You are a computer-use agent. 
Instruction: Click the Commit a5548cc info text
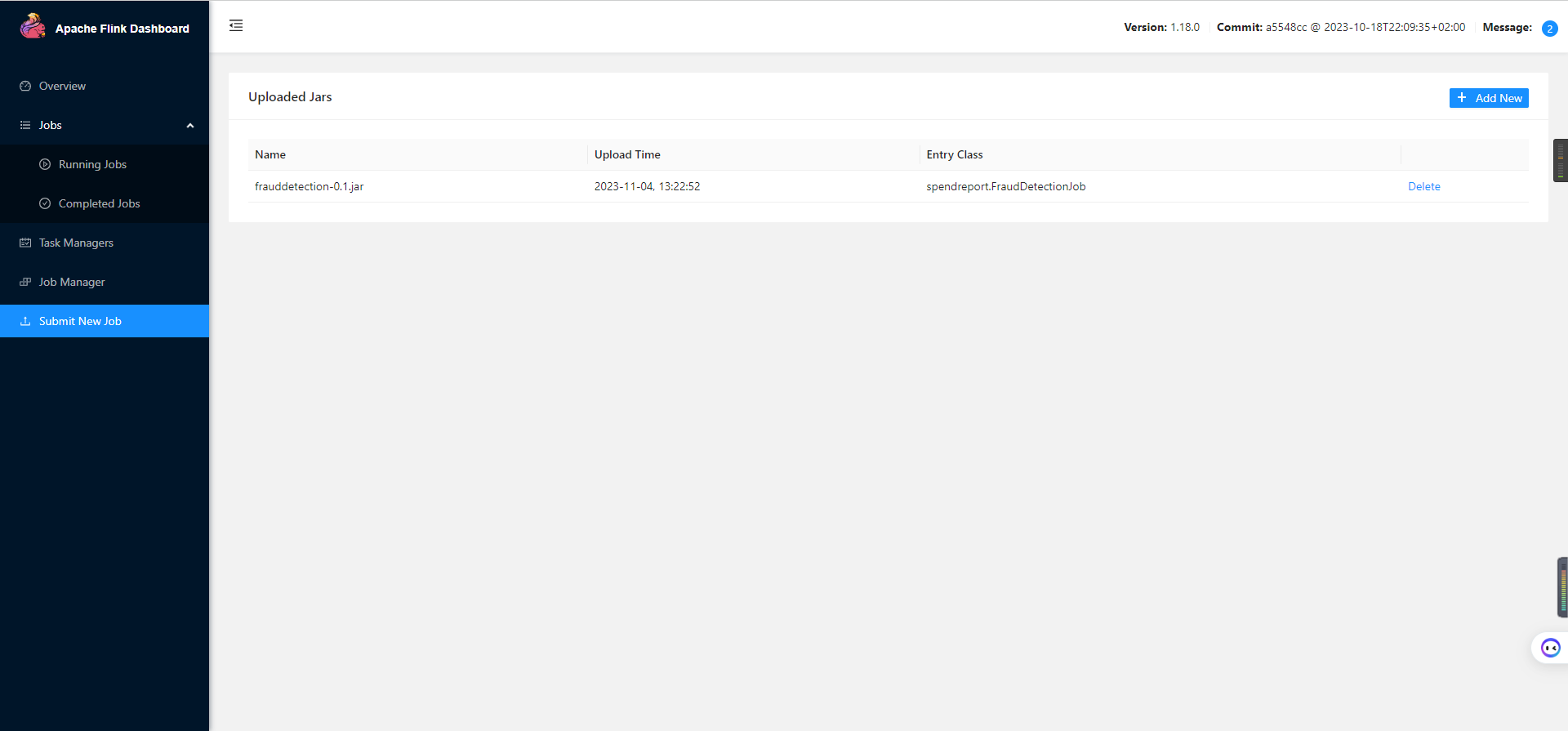pyautogui.click(x=1341, y=27)
